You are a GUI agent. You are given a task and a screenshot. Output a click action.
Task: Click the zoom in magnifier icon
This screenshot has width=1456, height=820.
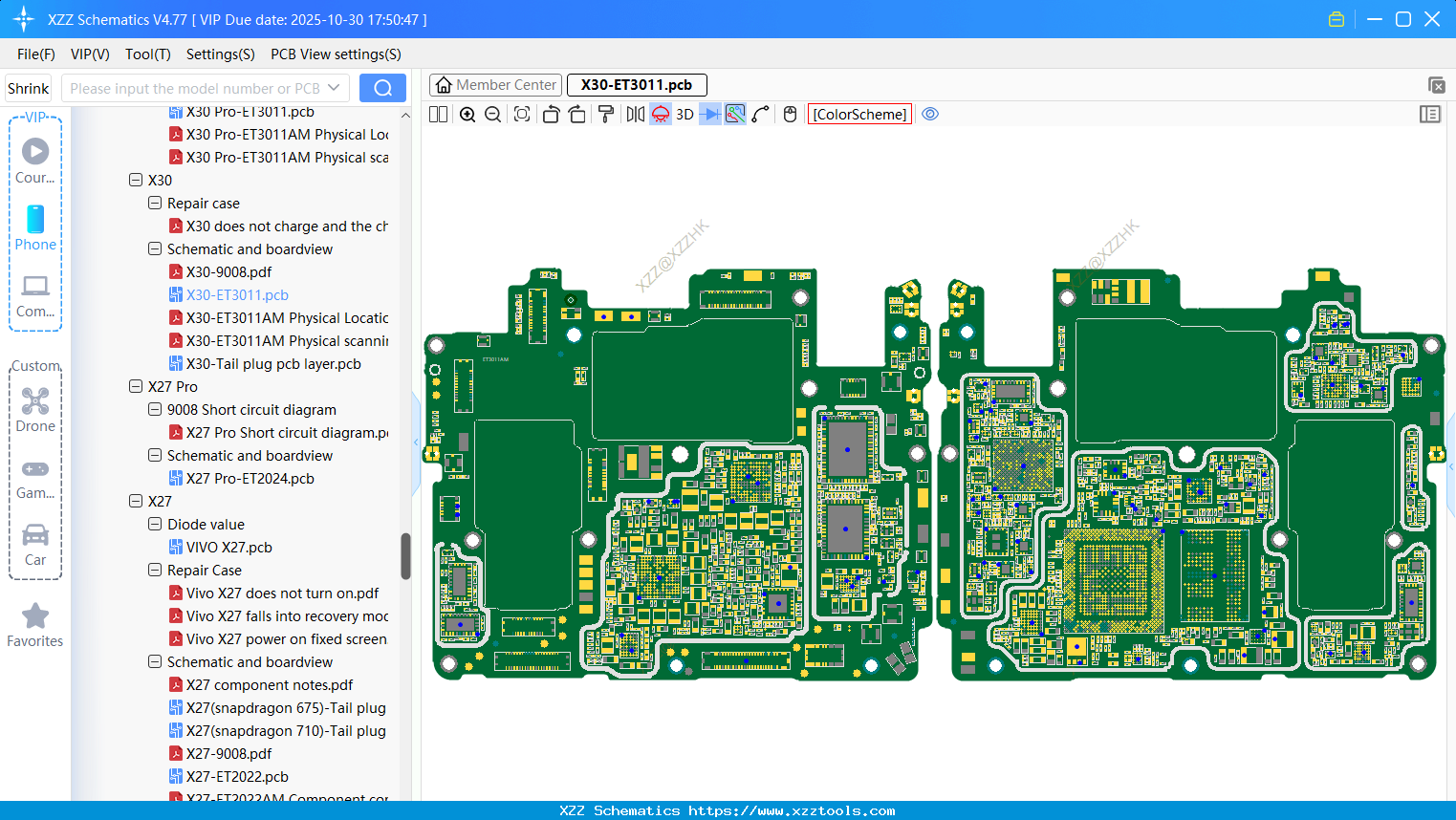pyautogui.click(x=467, y=115)
